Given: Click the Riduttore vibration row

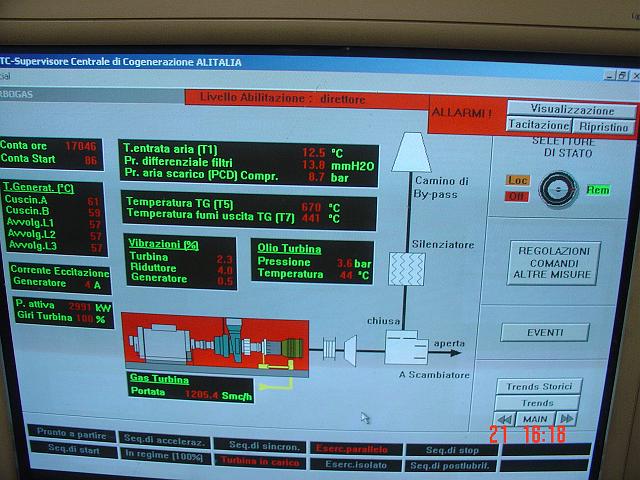Looking at the screenshot, I should pyautogui.click(x=181, y=269).
